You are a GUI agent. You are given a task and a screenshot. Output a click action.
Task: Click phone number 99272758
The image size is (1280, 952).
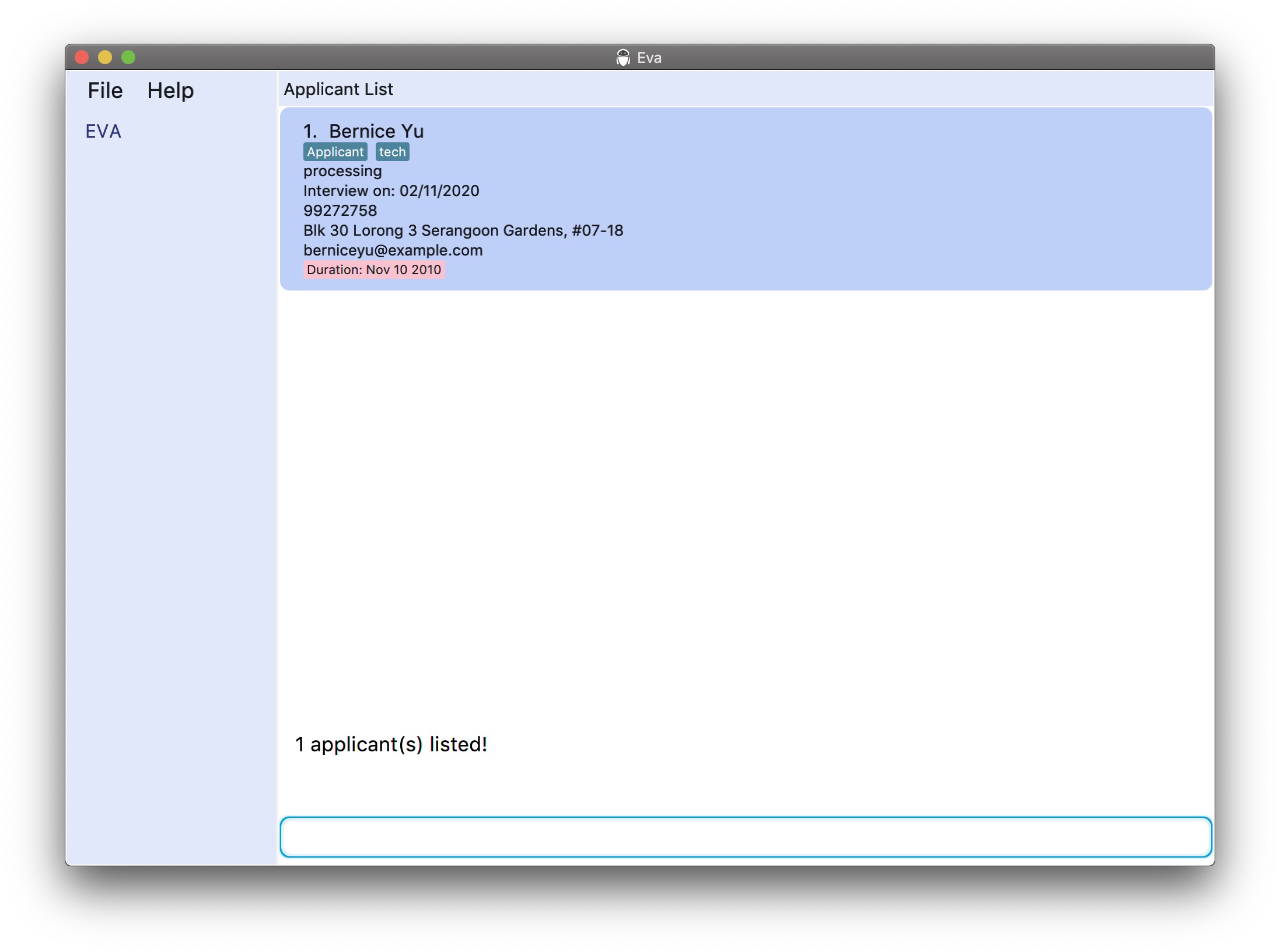340,211
